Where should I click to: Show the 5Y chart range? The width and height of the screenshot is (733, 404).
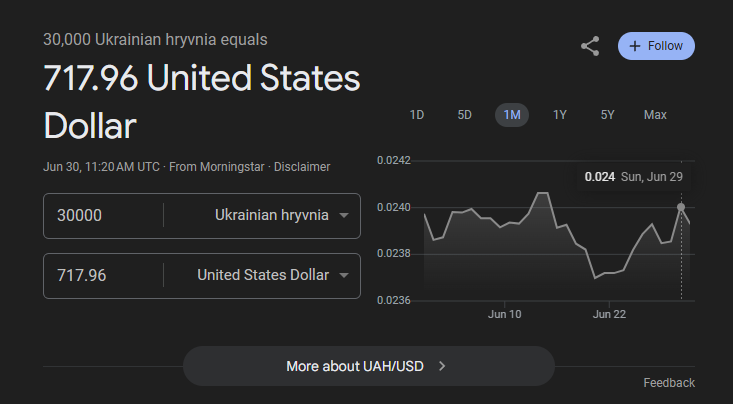607,115
